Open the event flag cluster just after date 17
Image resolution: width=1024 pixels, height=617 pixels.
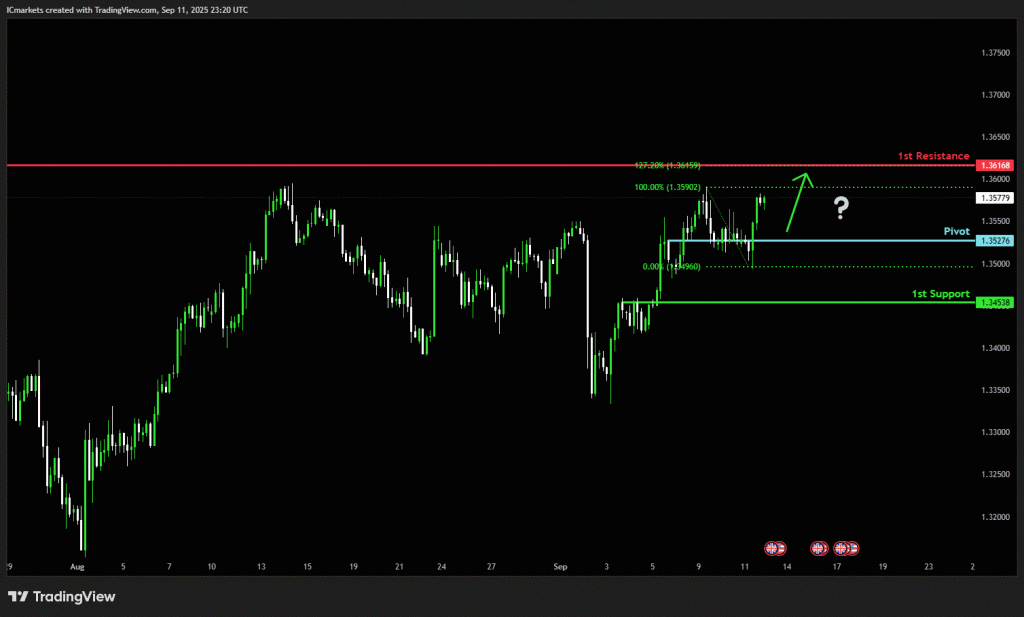click(x=846, y=548)
